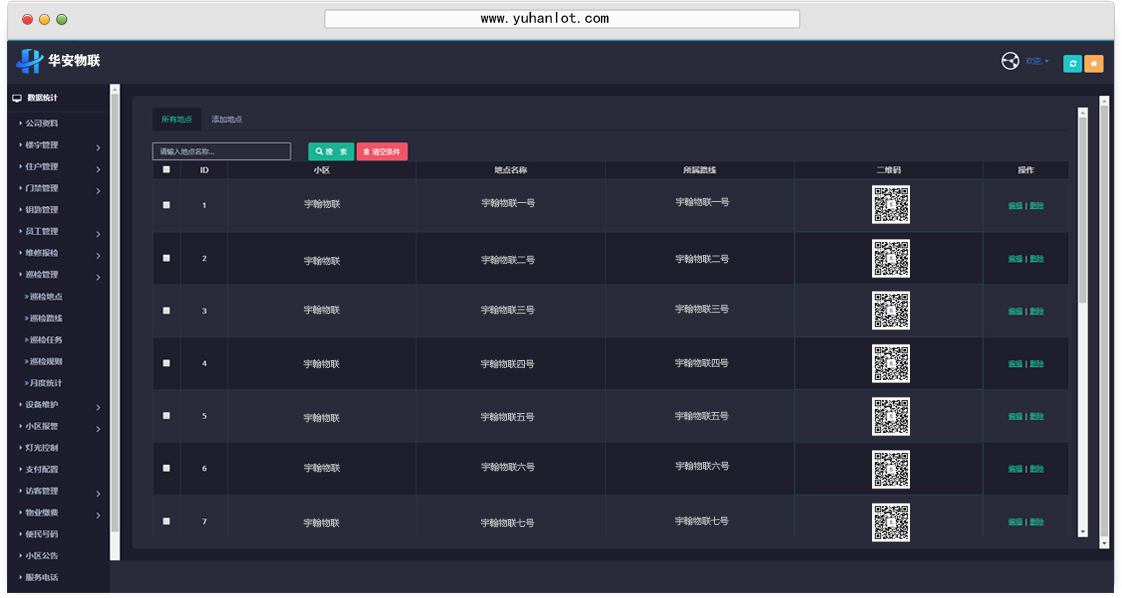Click the QR code in row 6

click(x=890, y=469)
